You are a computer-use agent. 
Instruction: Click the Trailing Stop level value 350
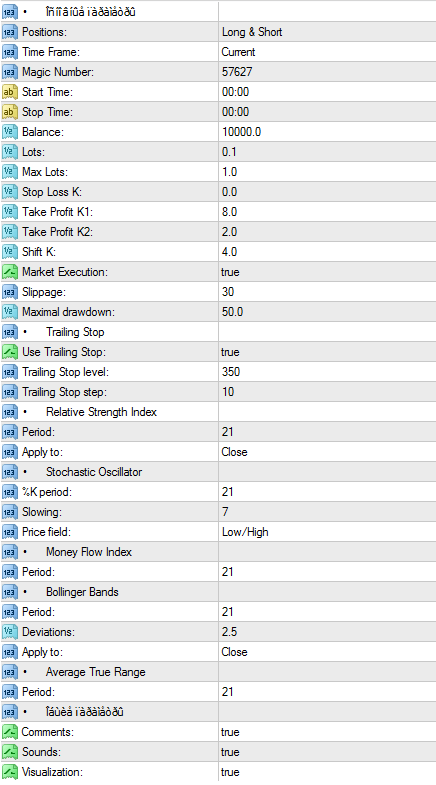(x=327, y=372)
